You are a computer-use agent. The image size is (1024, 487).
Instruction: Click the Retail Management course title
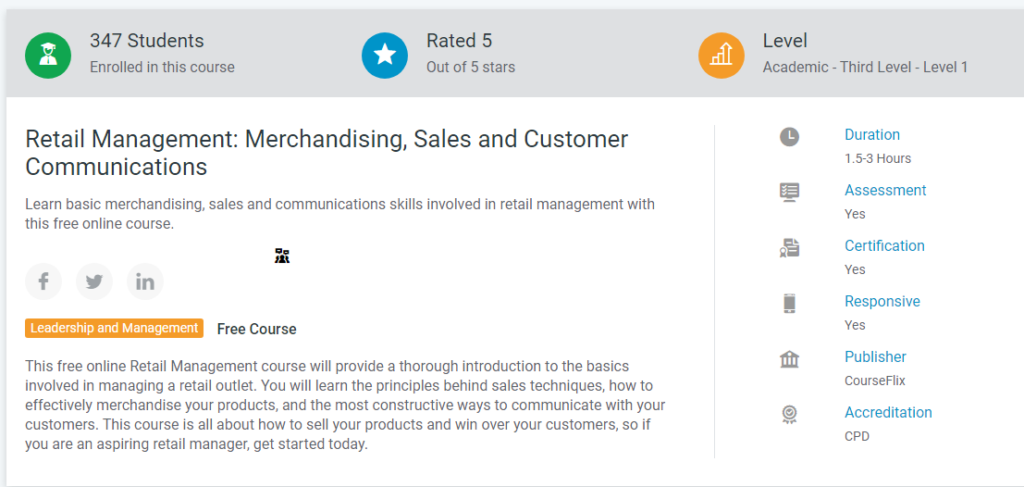tap(327, 153)
